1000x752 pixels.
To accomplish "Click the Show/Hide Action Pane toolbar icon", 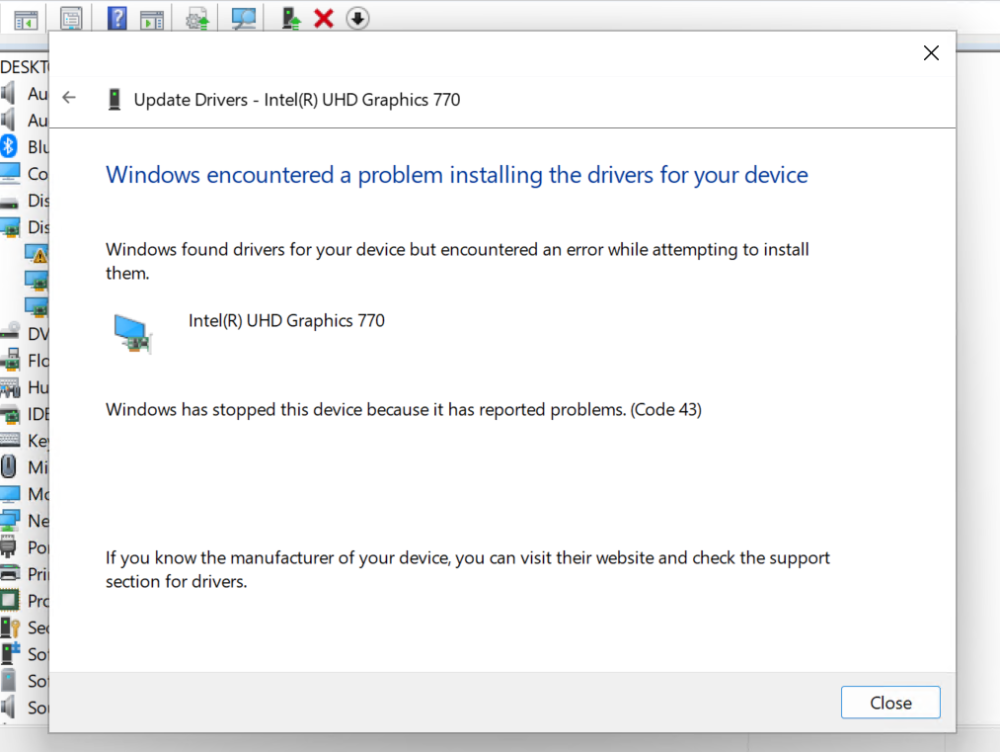I will tap(152, 20).
